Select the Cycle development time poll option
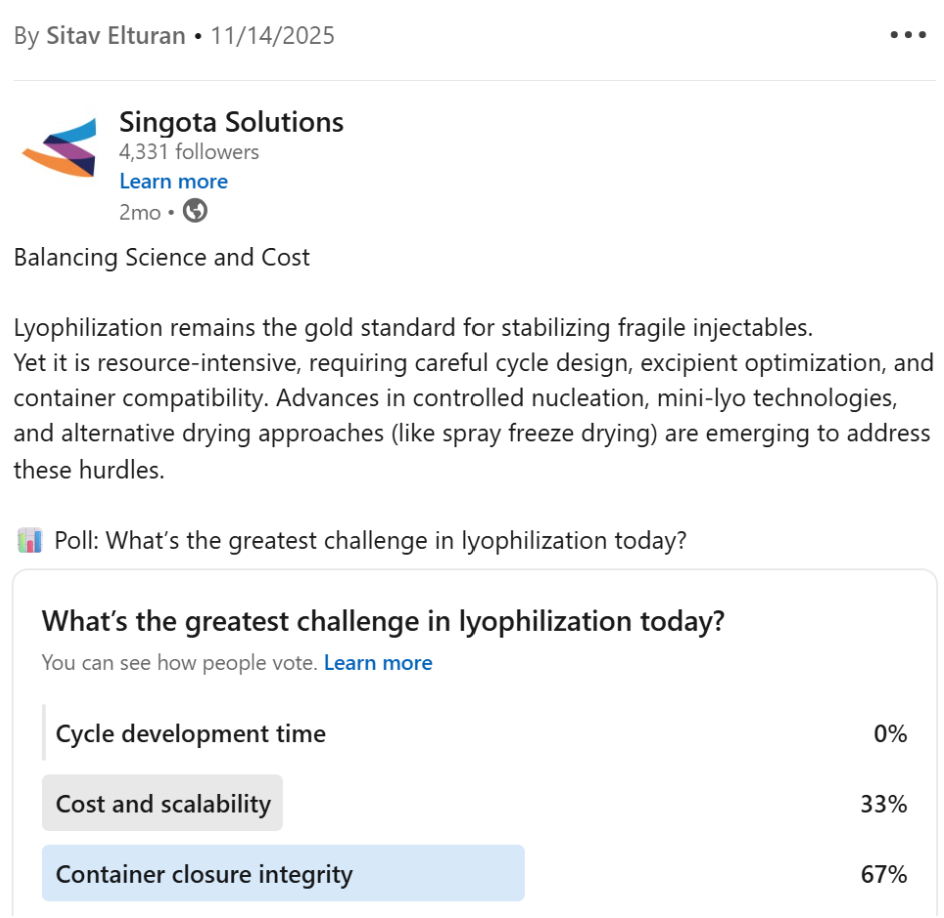Image resolution: width=944 pixels, height=918 pixels. (190, 733)
